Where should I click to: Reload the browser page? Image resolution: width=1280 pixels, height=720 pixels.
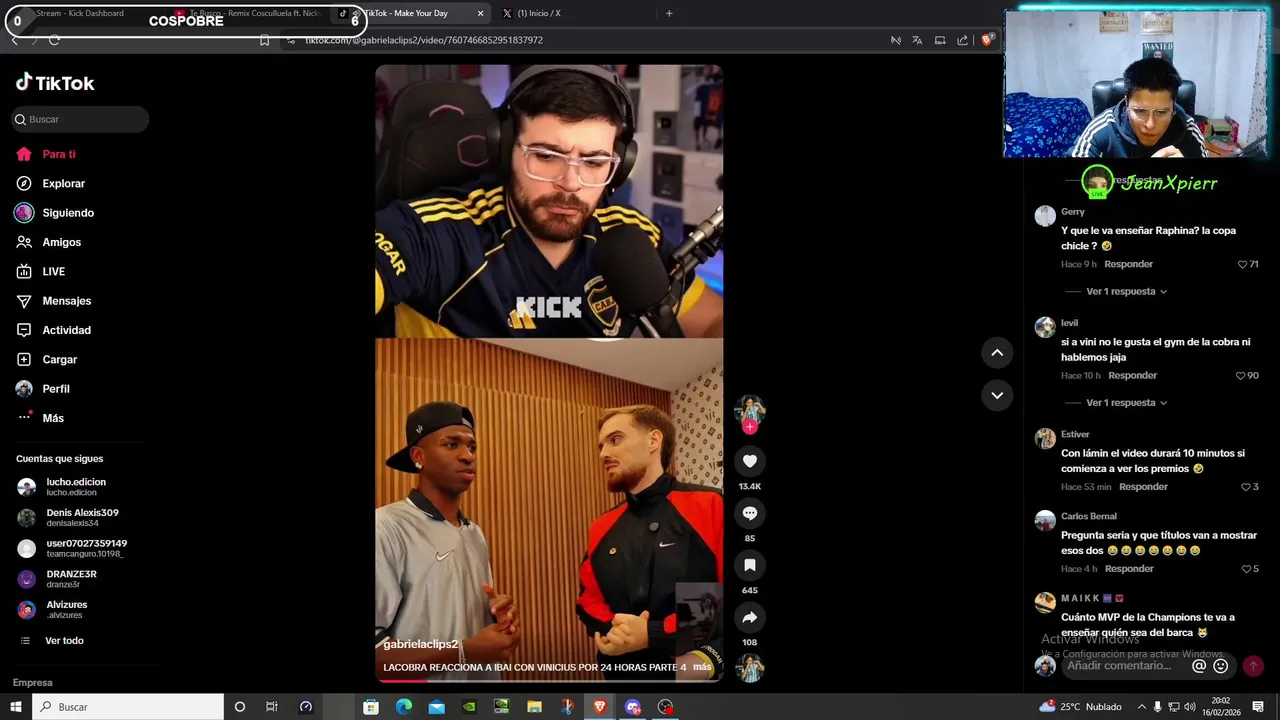(x=54, y=40)
